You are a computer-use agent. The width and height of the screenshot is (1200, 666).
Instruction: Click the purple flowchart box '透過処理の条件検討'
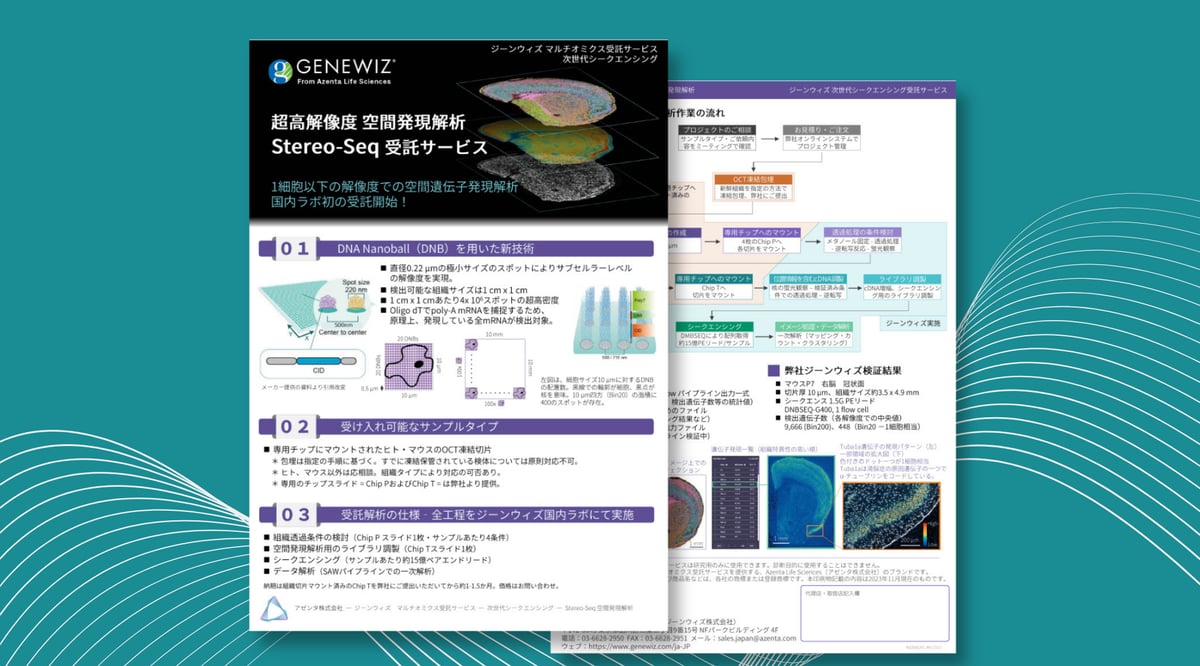pyautogui.click(x=861, y=239)
